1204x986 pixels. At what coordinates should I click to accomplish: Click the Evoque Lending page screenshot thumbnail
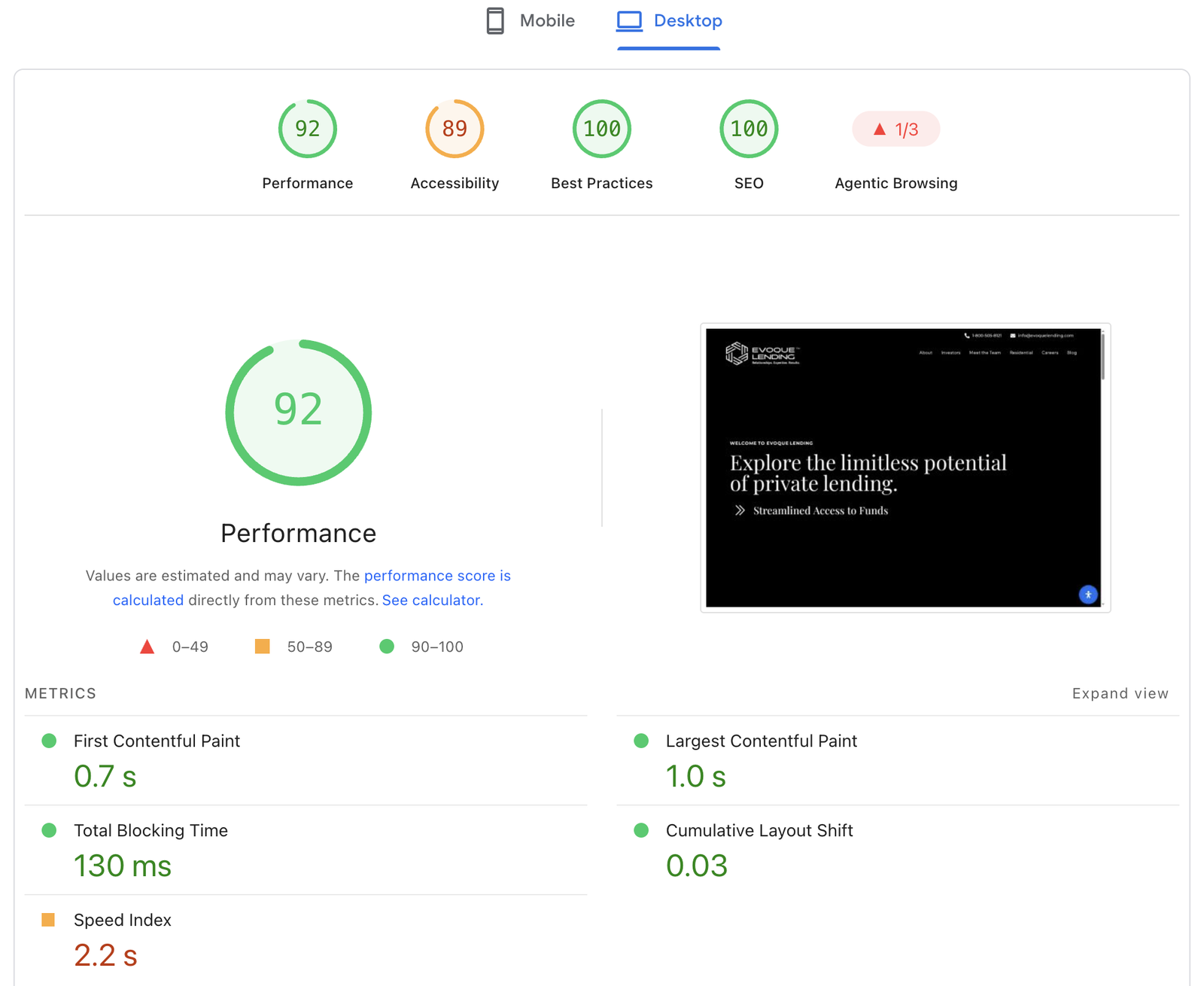coord(905,467)
